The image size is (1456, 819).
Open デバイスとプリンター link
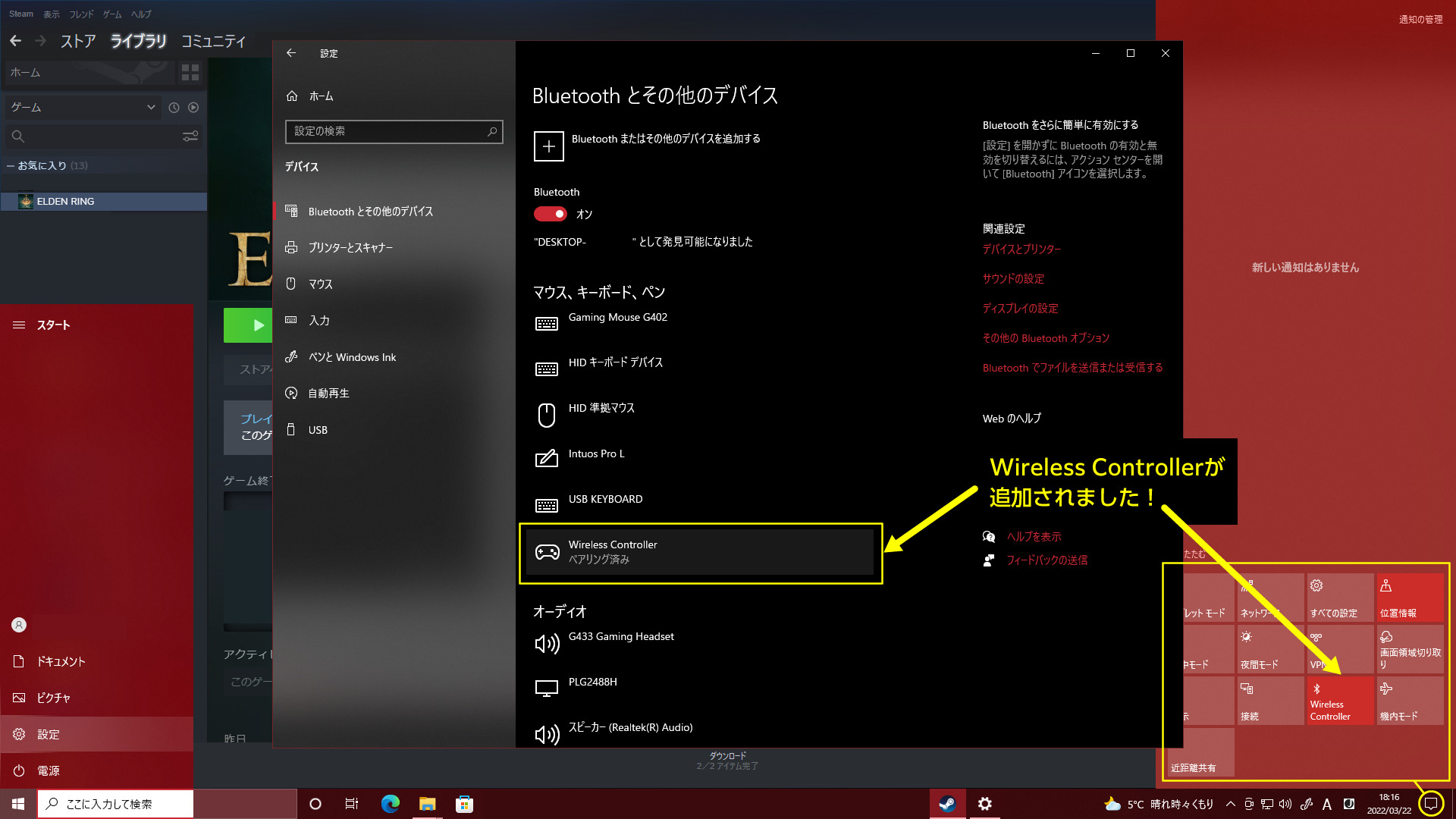click(1021, 249)
